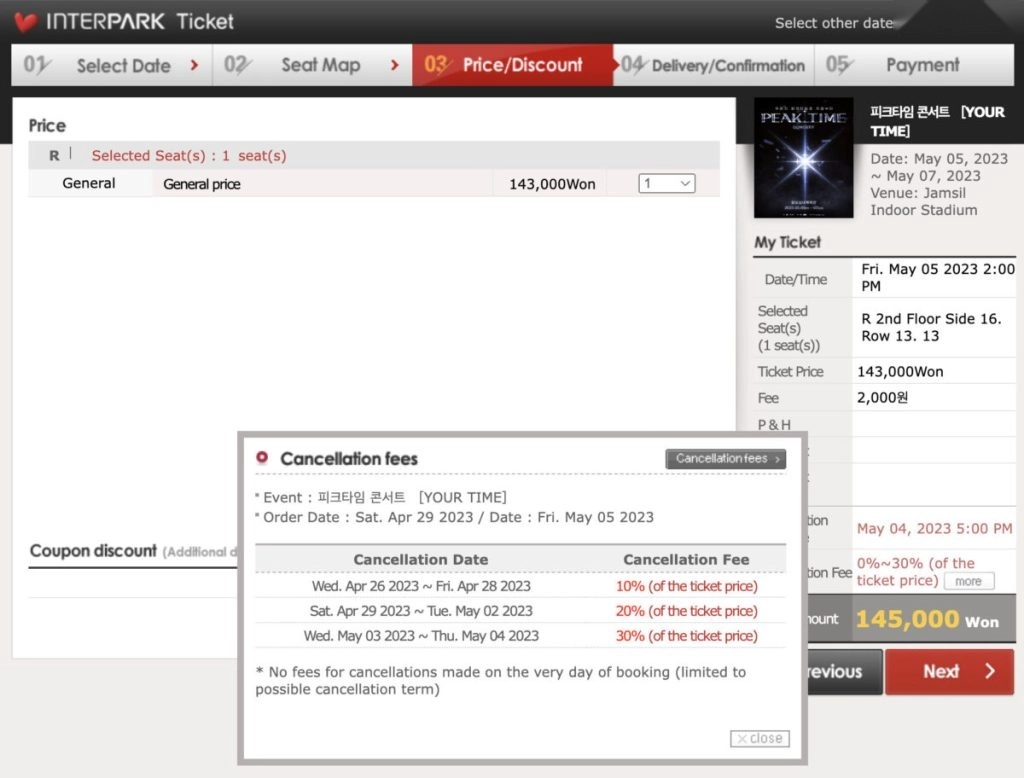This screenshot has width=1024, height=778.
Task: Click the General price 143,000Won row
Action: coord(374,184)
